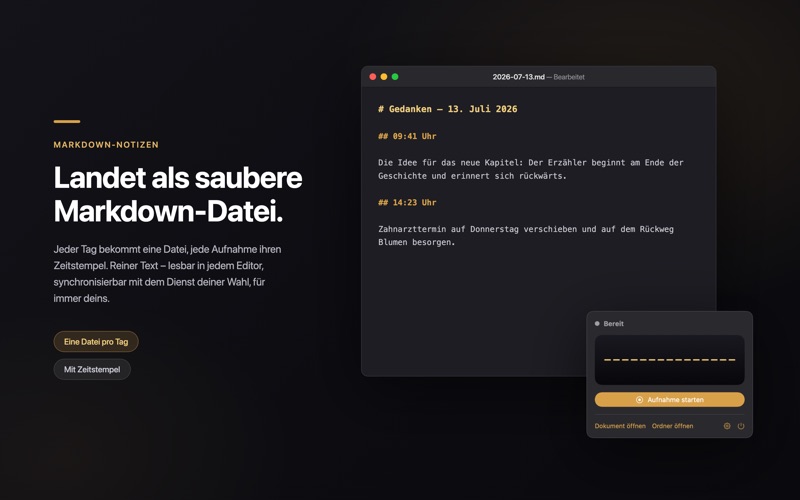Screen dimensions: 800x500
Task: Click the line starting Die Idee für das neue Kapitel
Action: (531, 163)
